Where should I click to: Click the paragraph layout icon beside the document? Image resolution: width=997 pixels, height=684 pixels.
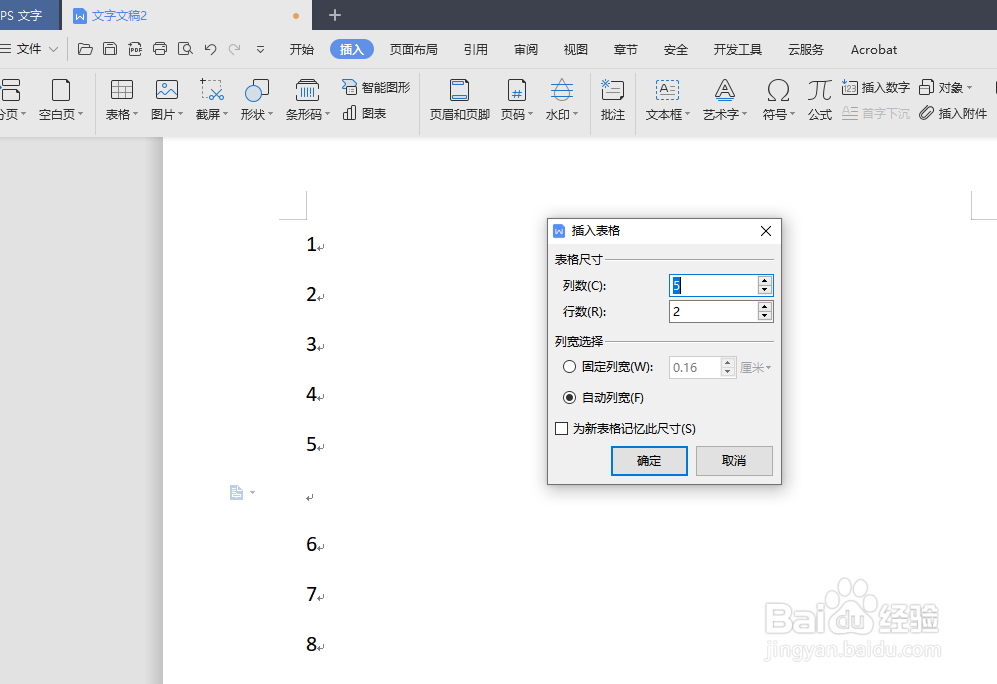pyautogui.click(x=236, y=493)
